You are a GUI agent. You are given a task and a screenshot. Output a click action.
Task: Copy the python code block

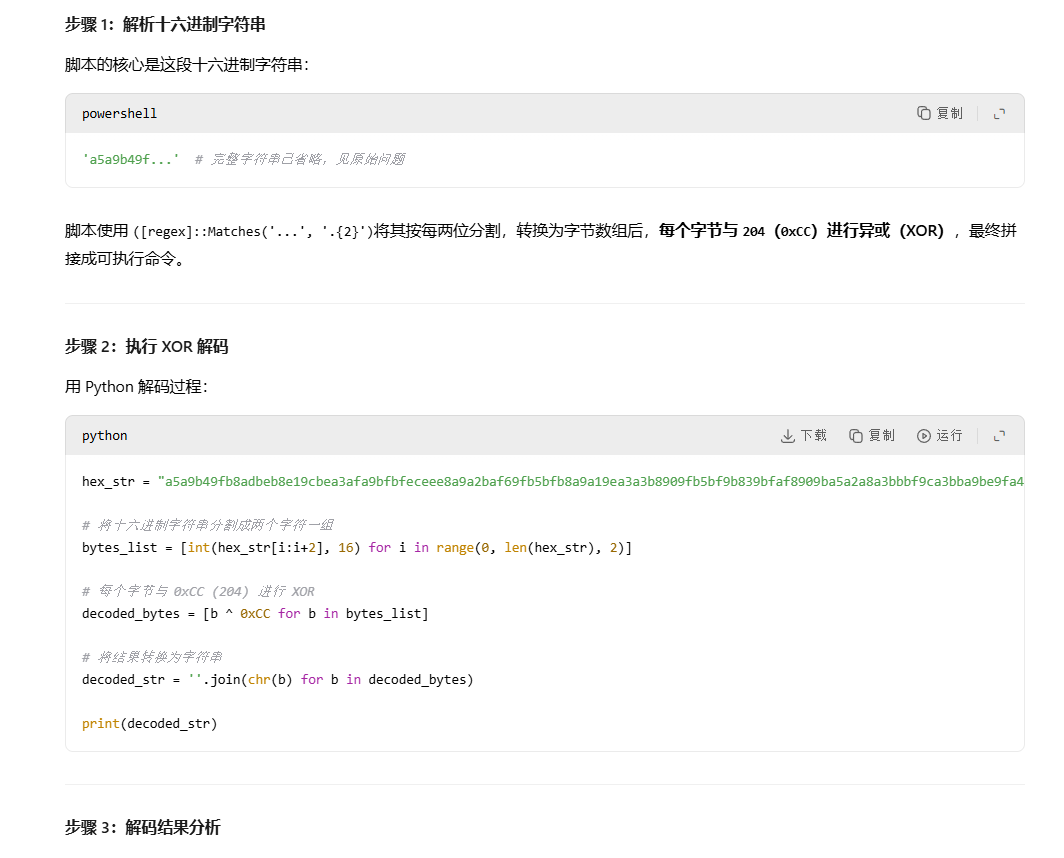coord(872,436)
